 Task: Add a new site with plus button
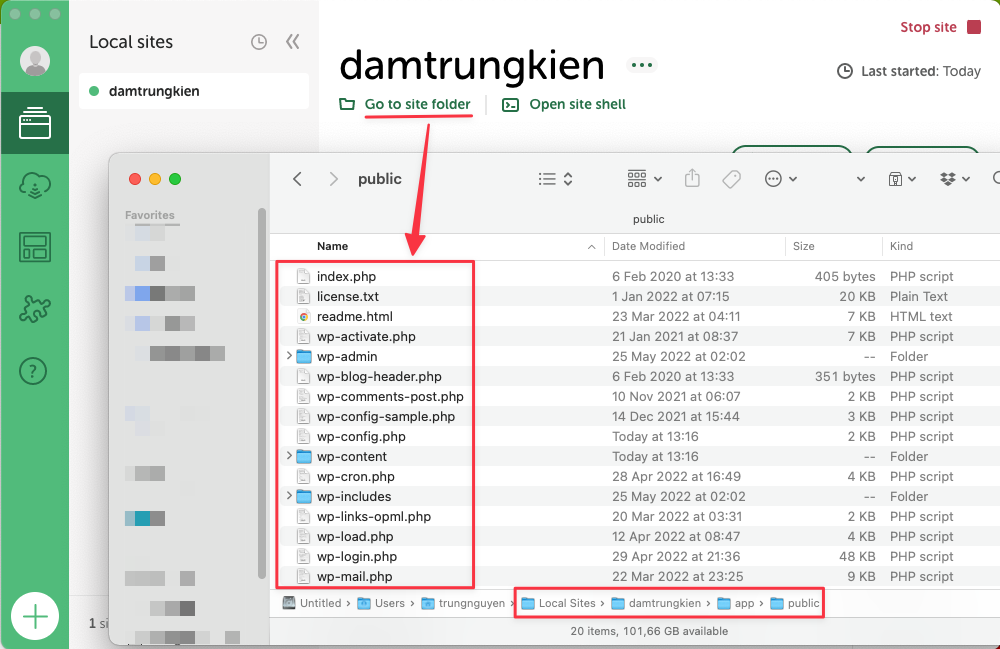(x=35, y=616)
